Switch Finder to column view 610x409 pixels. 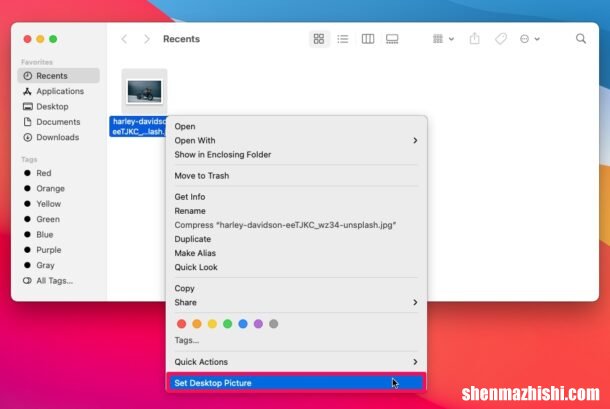(x=368, y=39)
